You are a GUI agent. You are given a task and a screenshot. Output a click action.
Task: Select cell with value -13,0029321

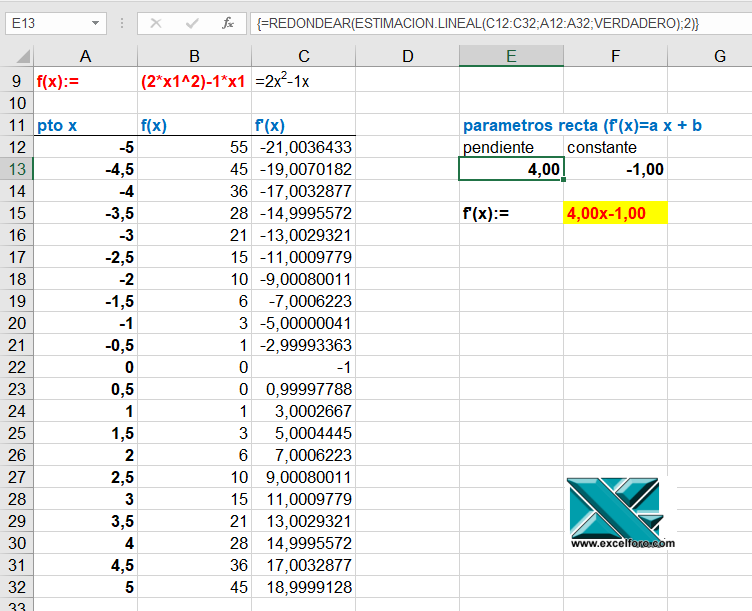point(304,235)
